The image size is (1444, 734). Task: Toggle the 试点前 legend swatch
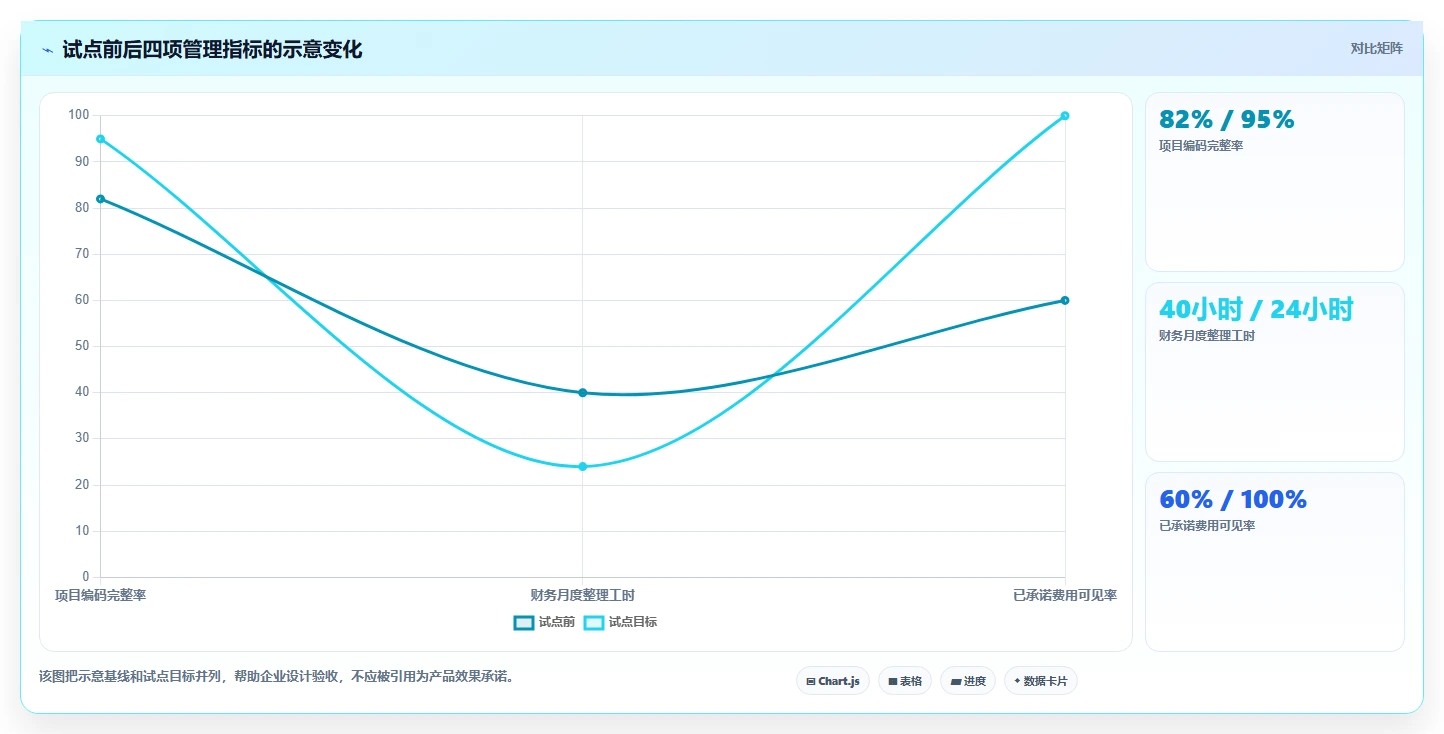click(524, 622)
